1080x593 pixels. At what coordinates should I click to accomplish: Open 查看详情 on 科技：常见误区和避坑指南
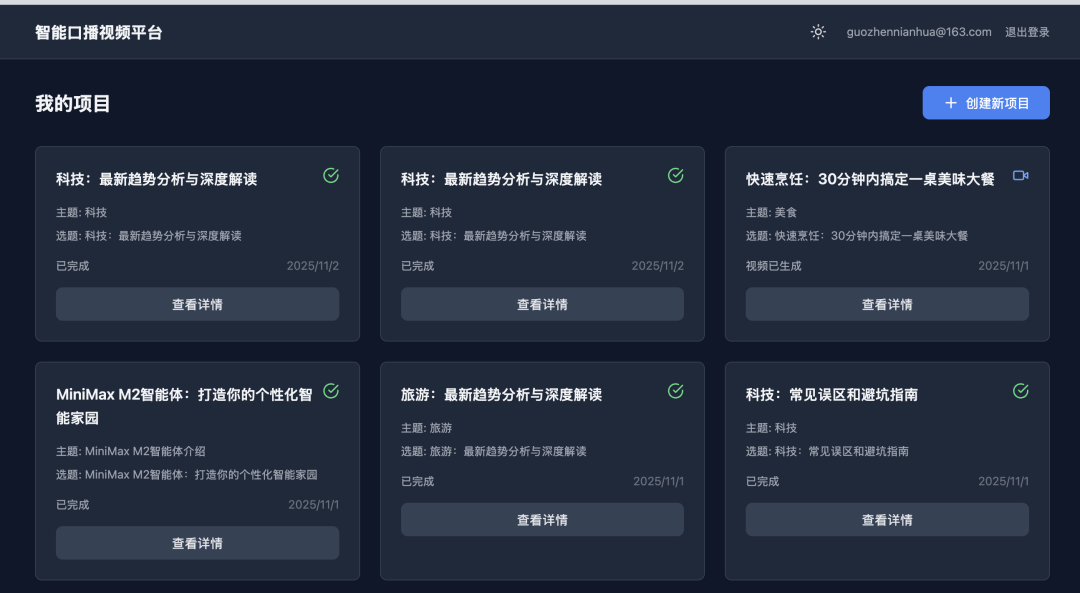pyautogui.click(x=887, y=519)
